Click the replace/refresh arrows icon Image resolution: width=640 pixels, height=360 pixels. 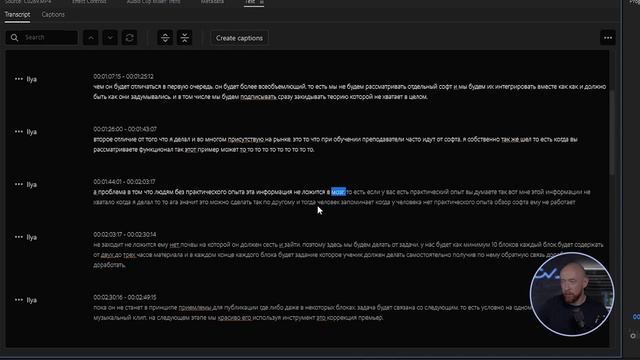[x=129, y=38]
